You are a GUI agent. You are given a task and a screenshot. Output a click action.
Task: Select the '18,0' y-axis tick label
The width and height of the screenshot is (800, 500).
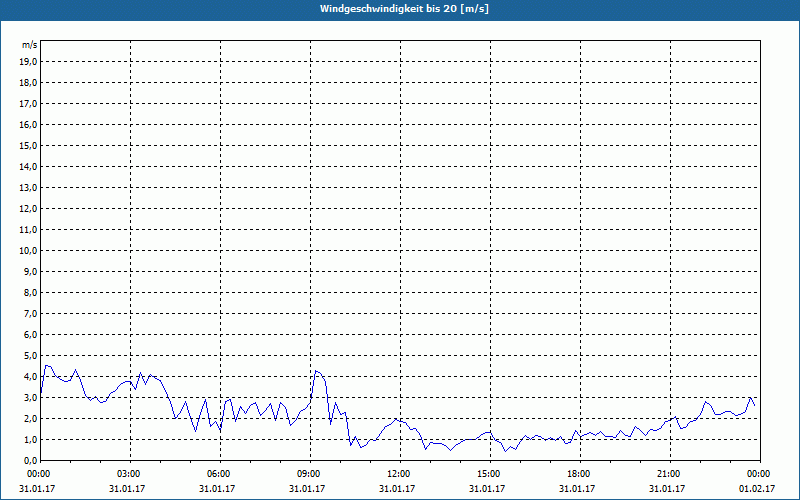tap(28, 83)
